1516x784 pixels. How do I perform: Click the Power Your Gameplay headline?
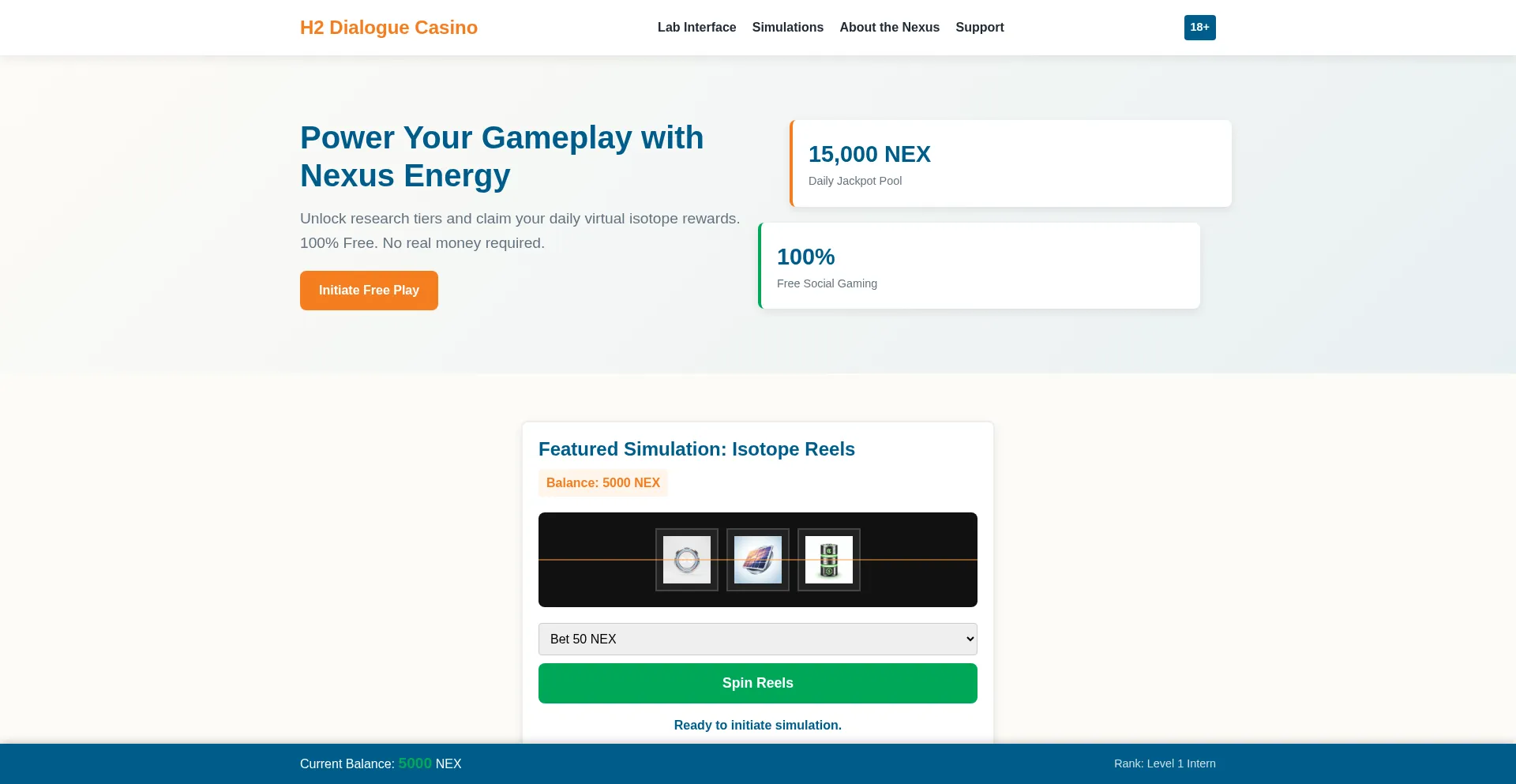502,156
